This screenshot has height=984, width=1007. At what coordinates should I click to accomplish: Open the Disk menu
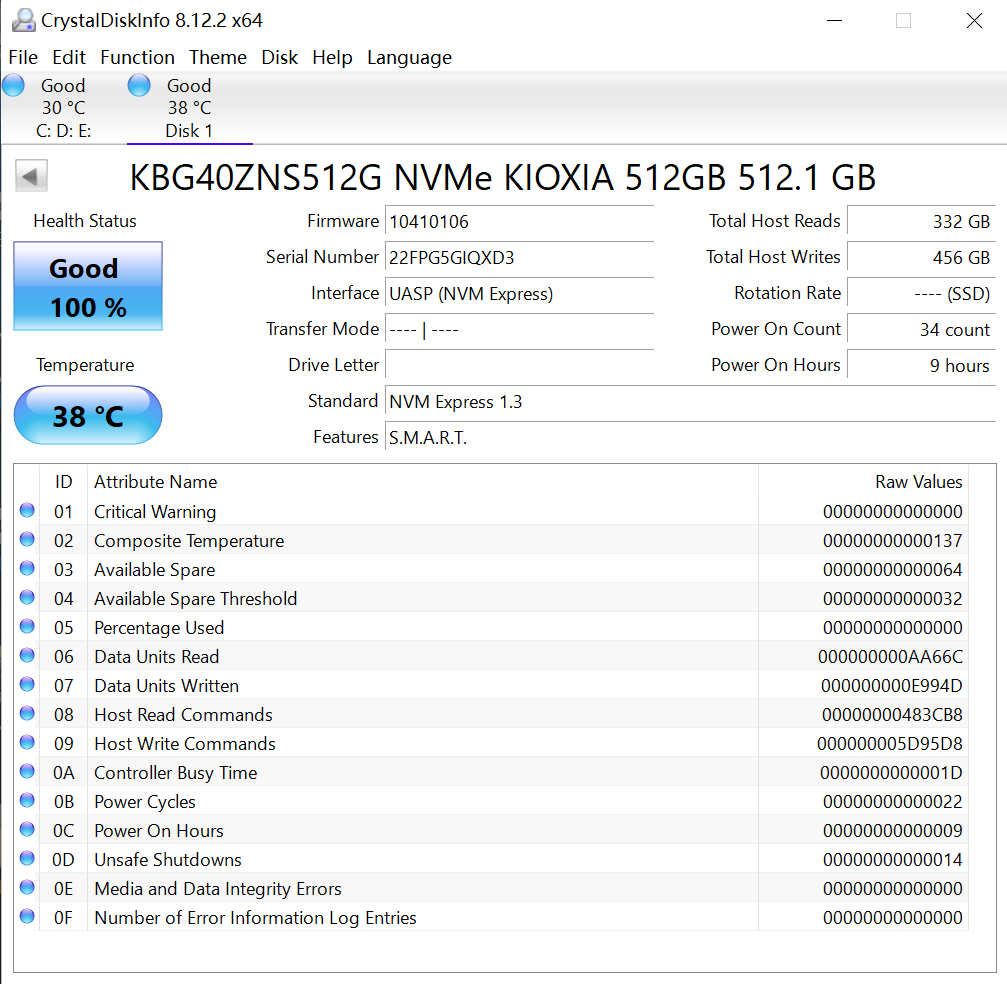click(x=279, y=57)
